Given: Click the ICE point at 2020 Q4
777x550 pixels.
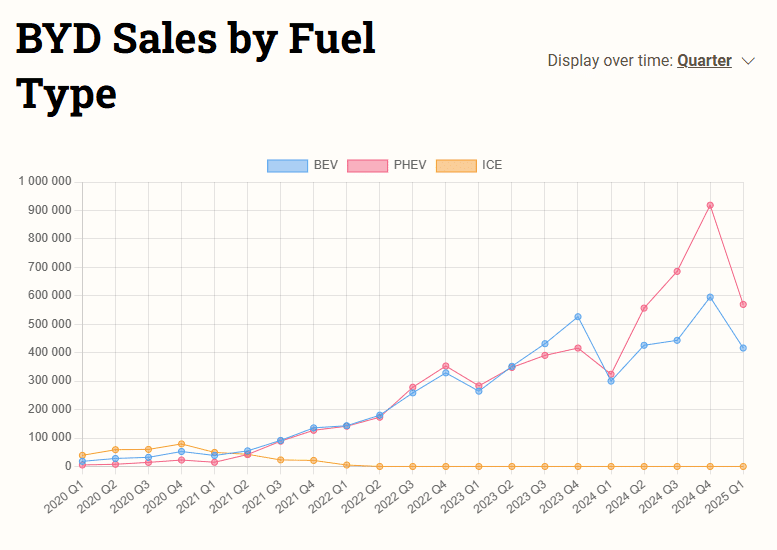Looking at the screenshot, I should (181, 444).
